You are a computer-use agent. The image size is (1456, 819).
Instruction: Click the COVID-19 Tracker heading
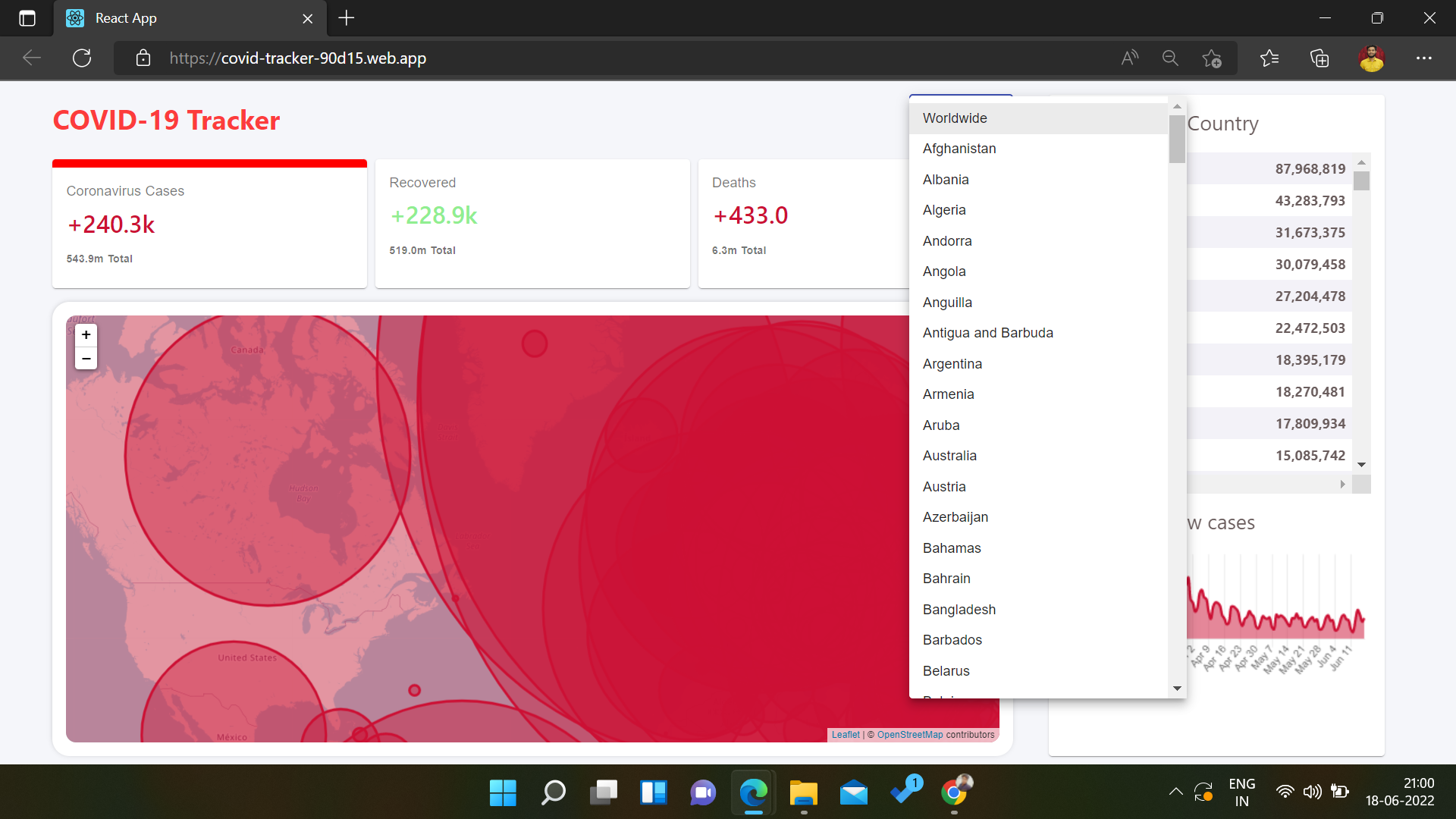(166, 121)
